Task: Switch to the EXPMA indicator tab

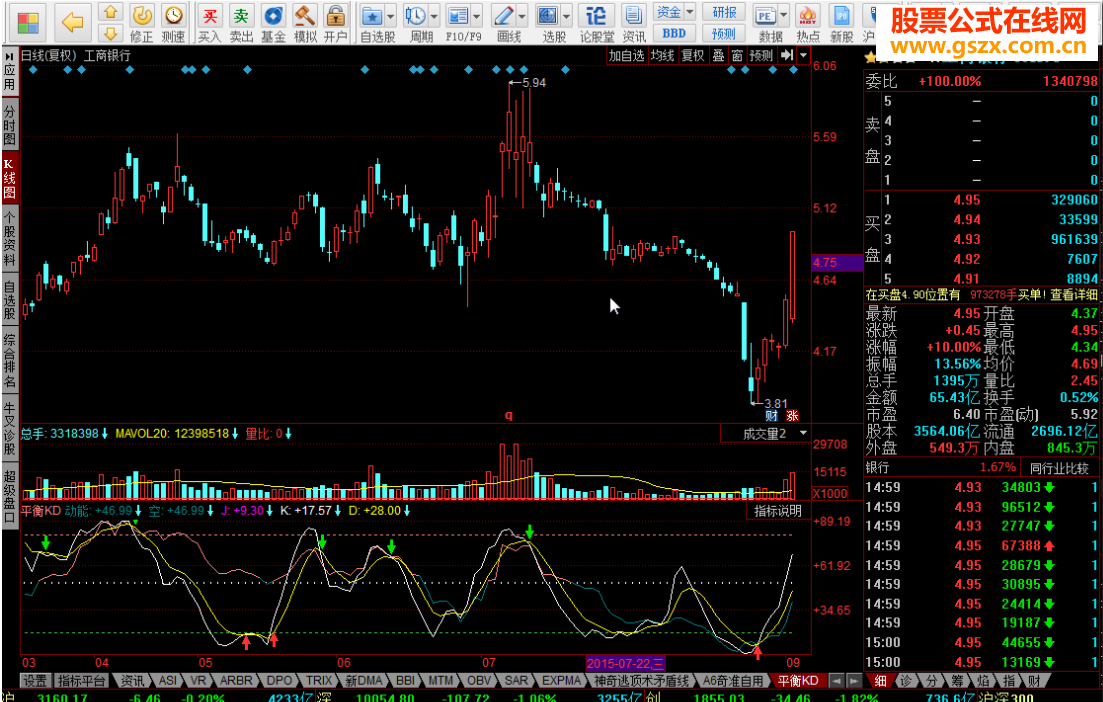Action: [561, 681]
